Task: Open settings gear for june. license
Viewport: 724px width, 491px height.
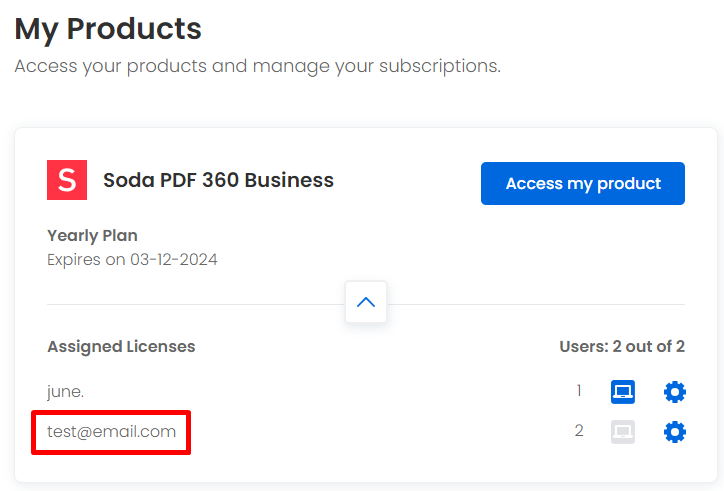Action: pos(675,392)
